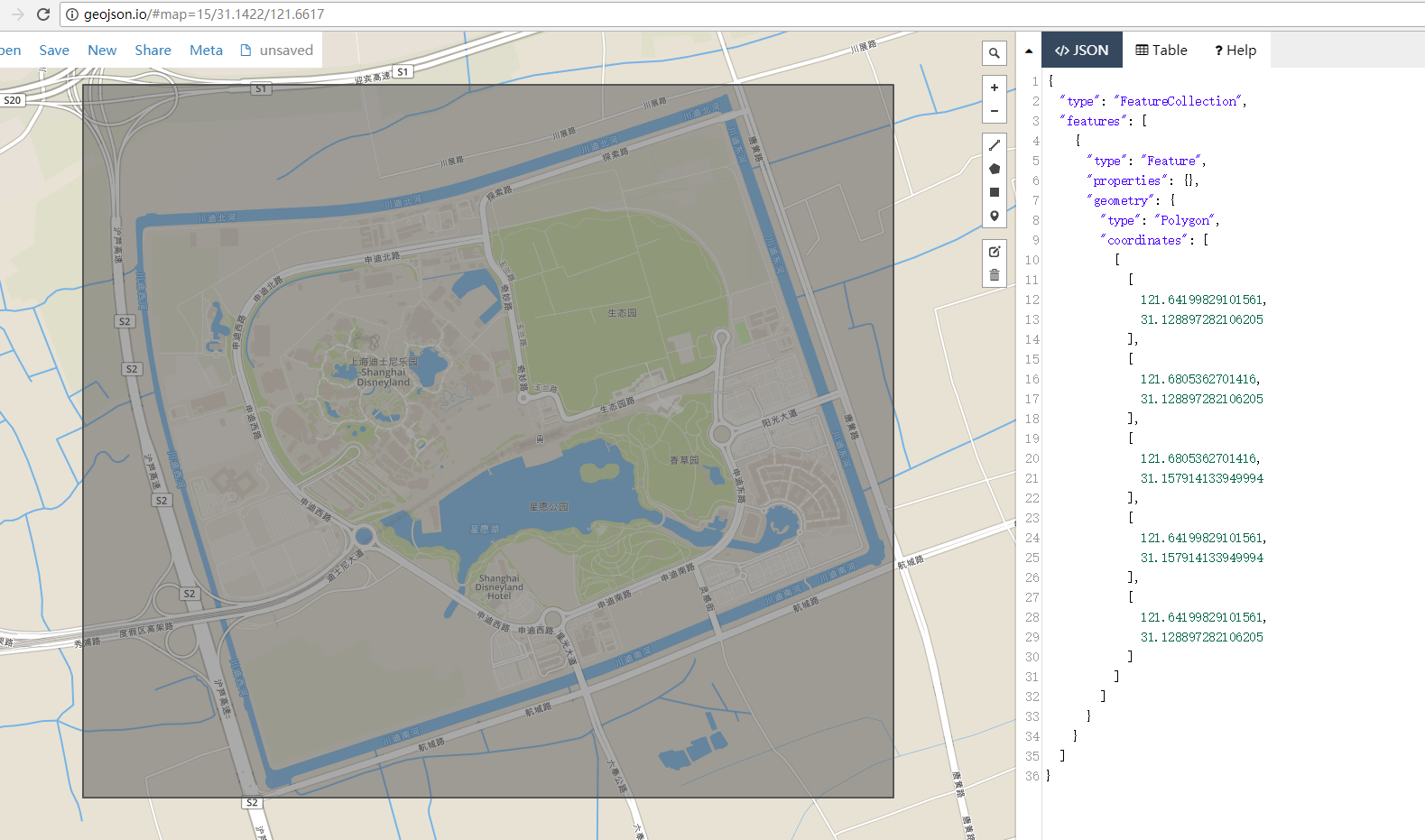The width and height of the screenshot is (1425, 840).
Task: Click latitude value on line 13
Action: tap(1201, 319)
